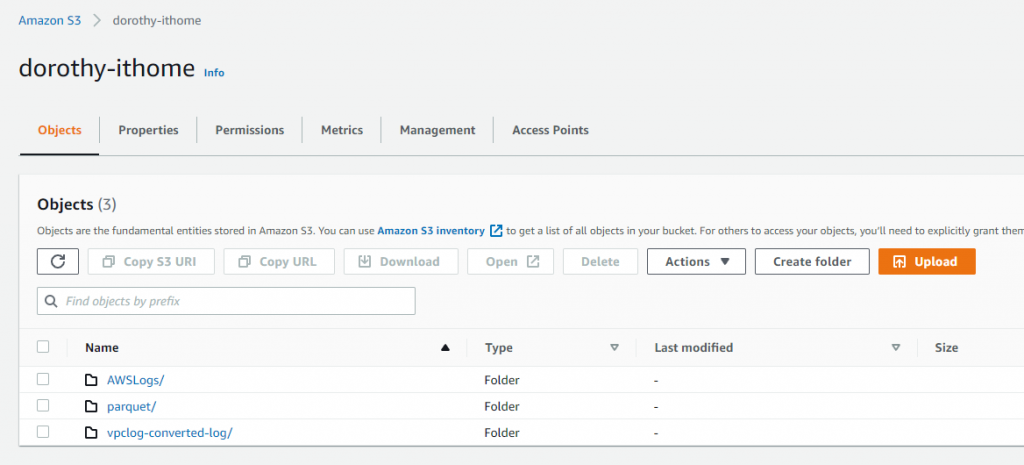Image resolution: width=1024 pixels, height=465 pixels.
Task: Click the Copy S3 URI button
Action: pyautogui.click(x=152, y=261)
